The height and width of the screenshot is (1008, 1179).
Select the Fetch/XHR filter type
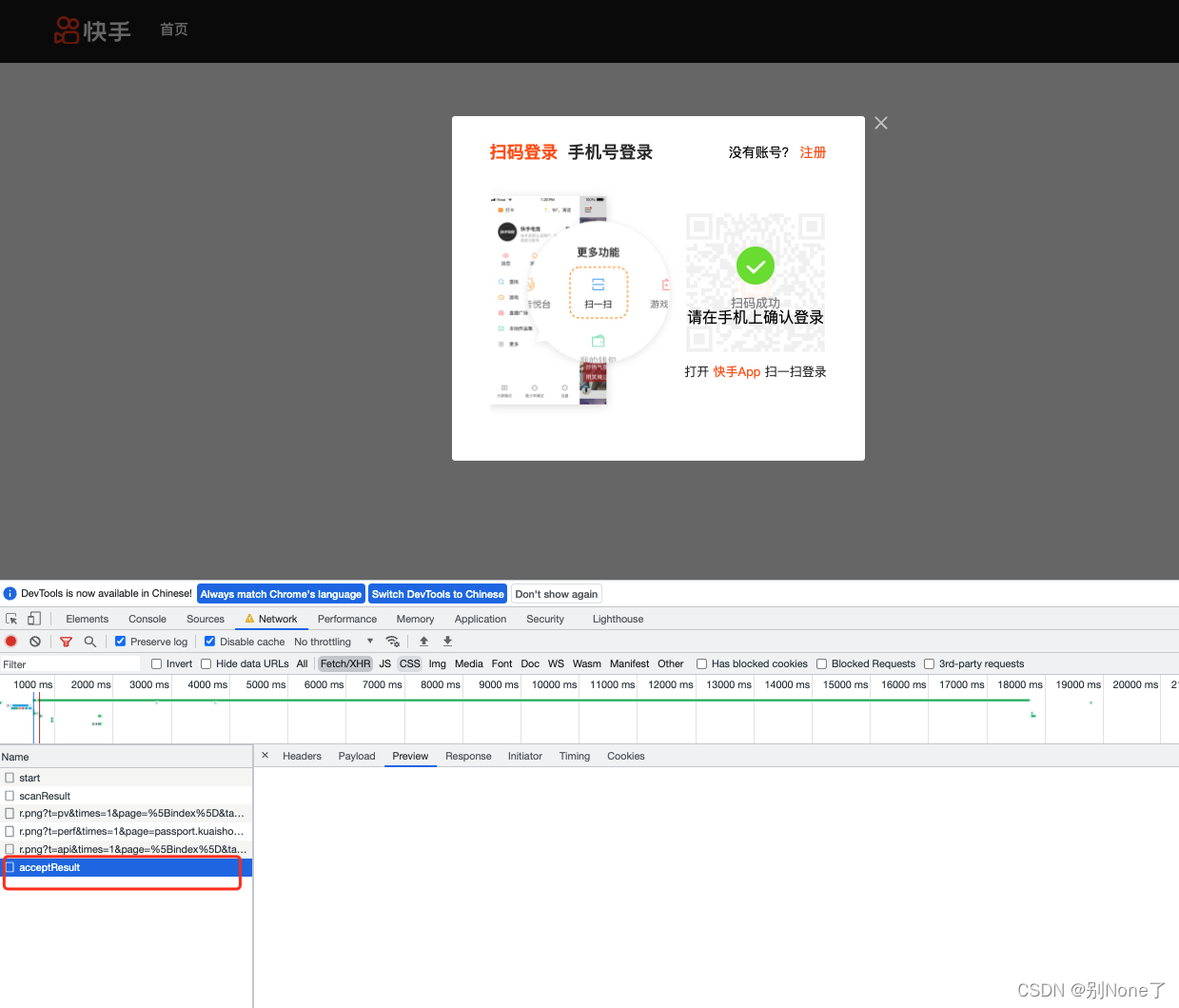click(345, 664)
